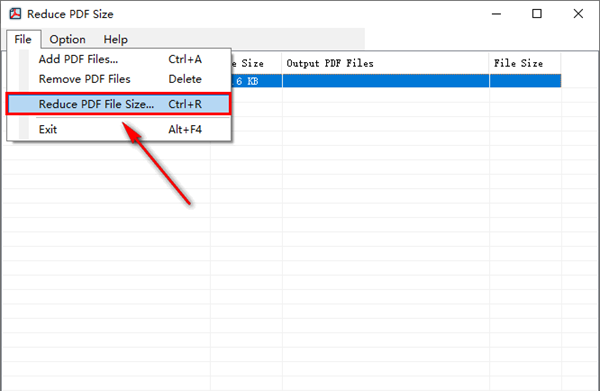Choose Remove PDF Files menu entry
This screenshot has width=600, height=391.
click(x=119, y=79)
